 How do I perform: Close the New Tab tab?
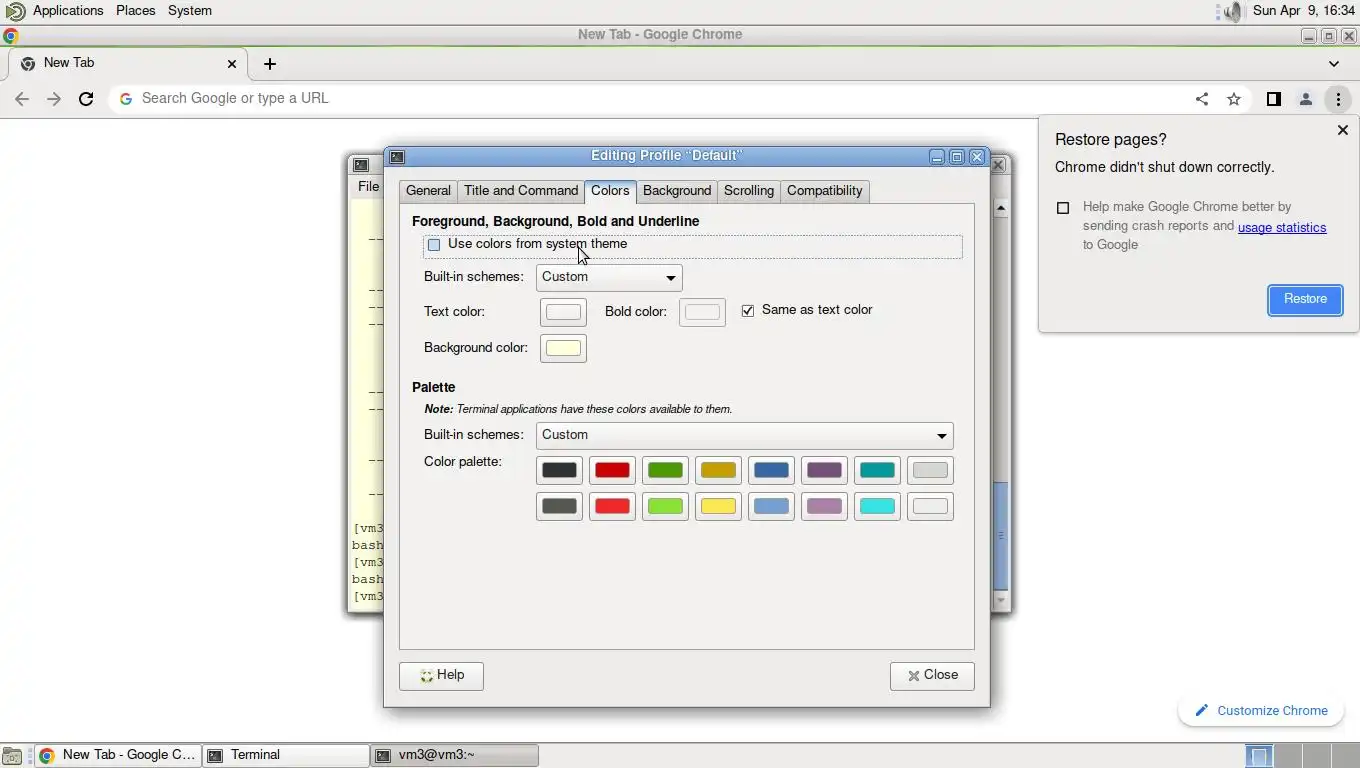coord(232,63)
